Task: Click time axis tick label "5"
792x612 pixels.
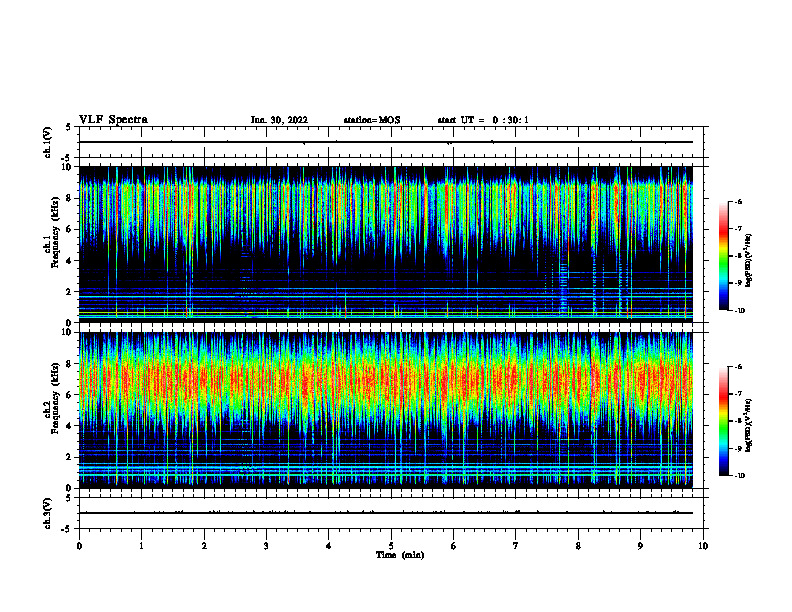Action: tap(391, 546)
